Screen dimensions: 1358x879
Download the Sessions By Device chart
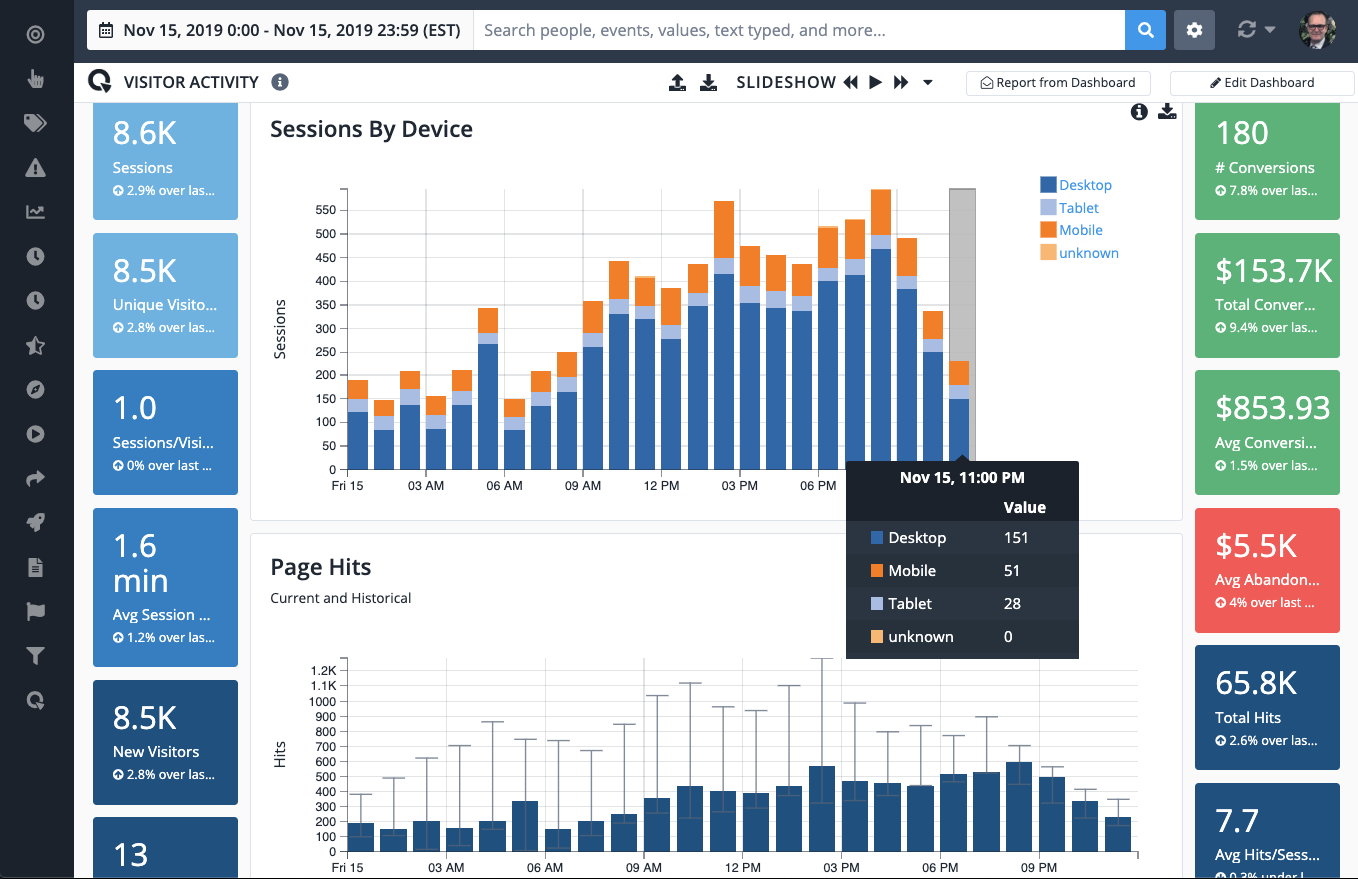[x=1167, y=112]
